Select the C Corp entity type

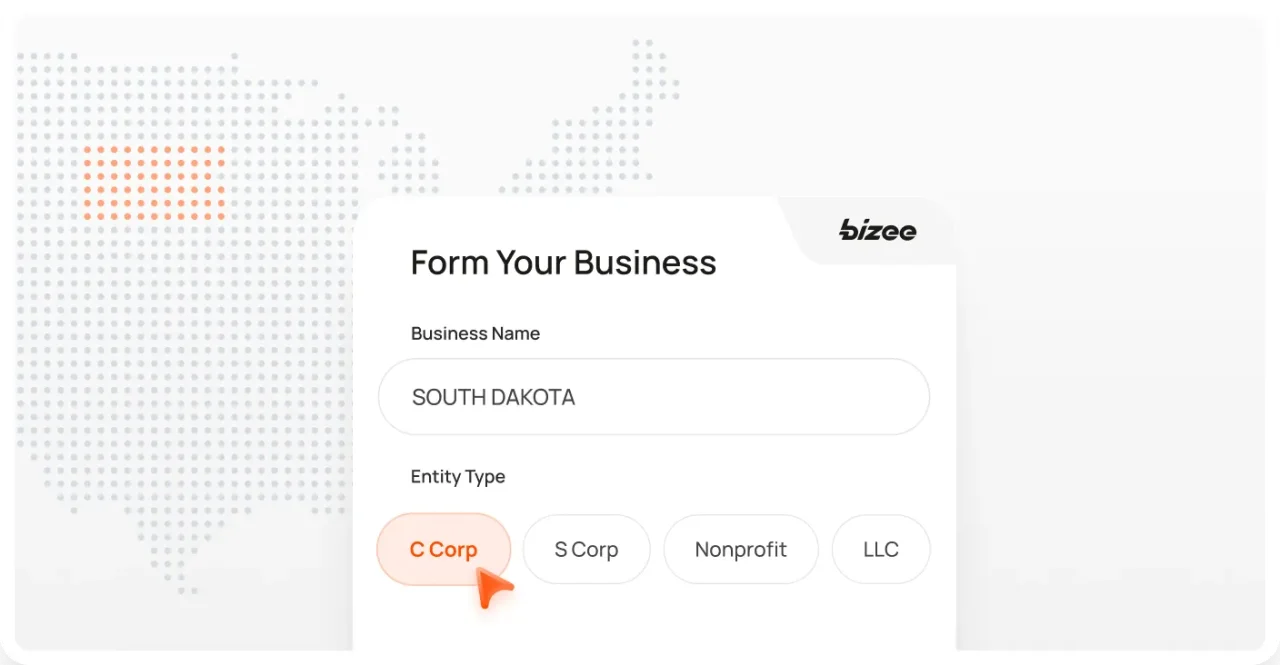[x=443, y=549]
